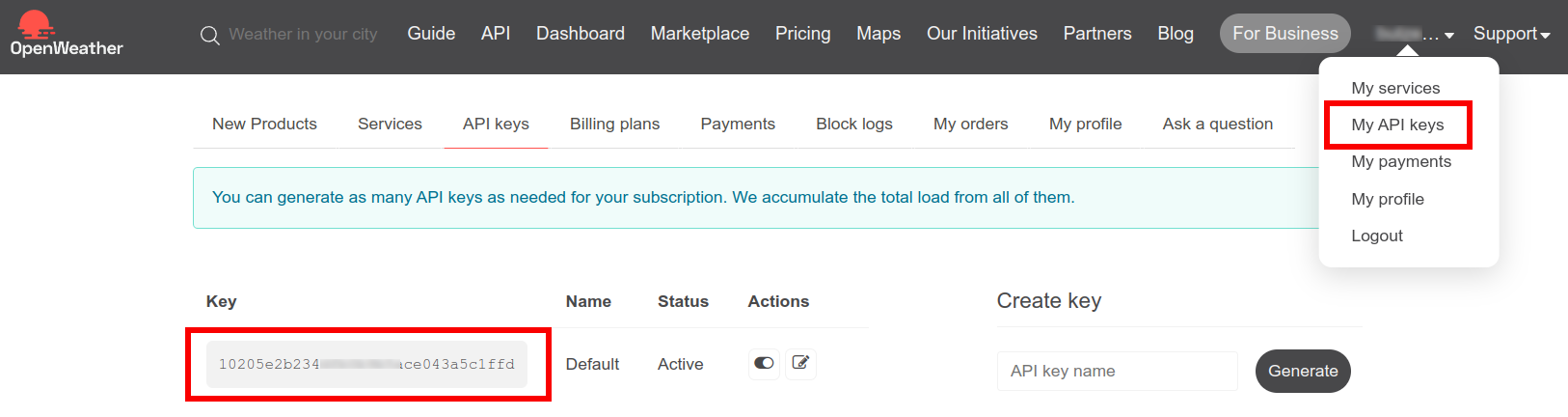Select Logout from the account menu
This screenshot has height=417, width=1568.
[1377, 236]
